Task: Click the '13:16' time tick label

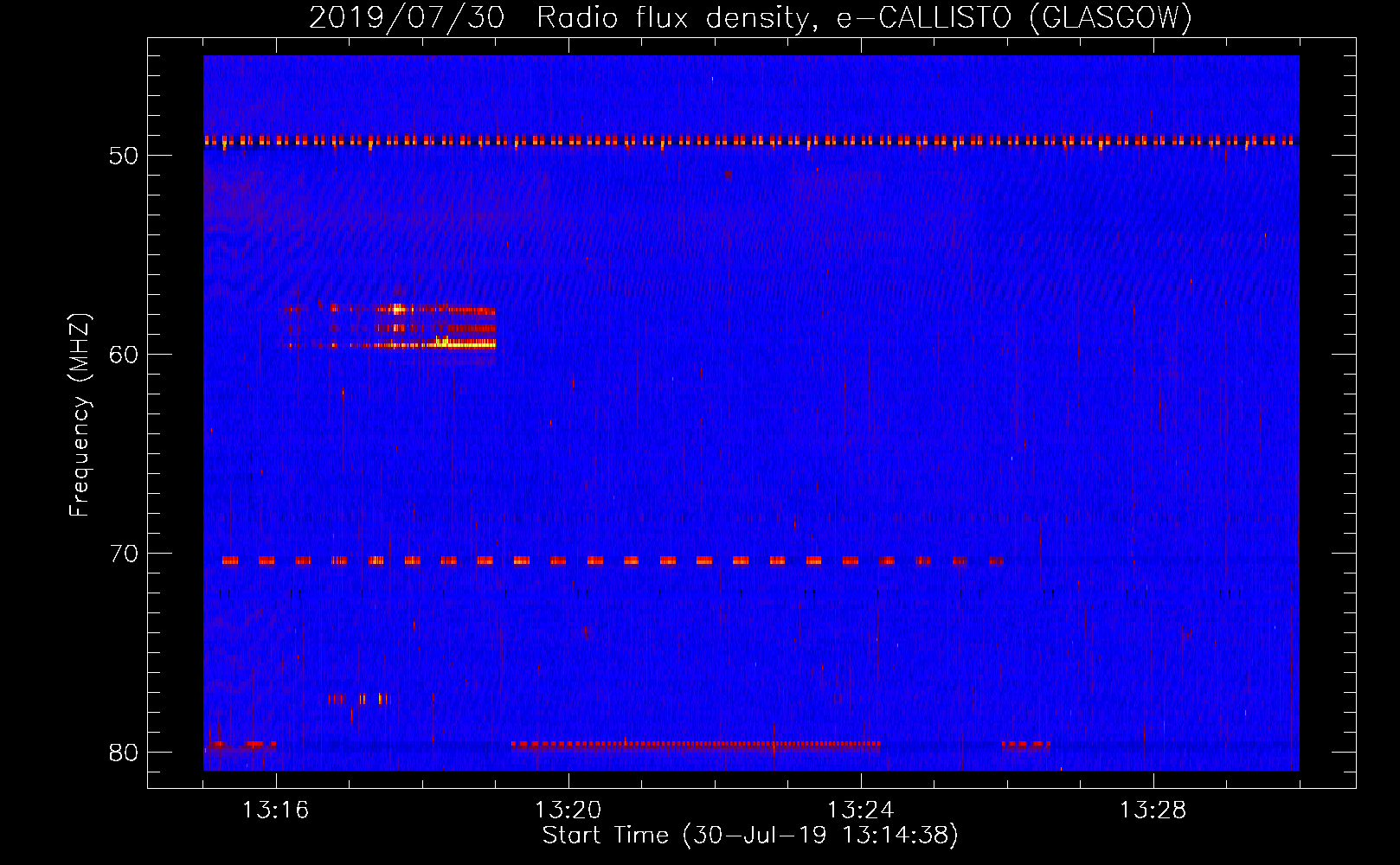Action: (x=276, y=811)
